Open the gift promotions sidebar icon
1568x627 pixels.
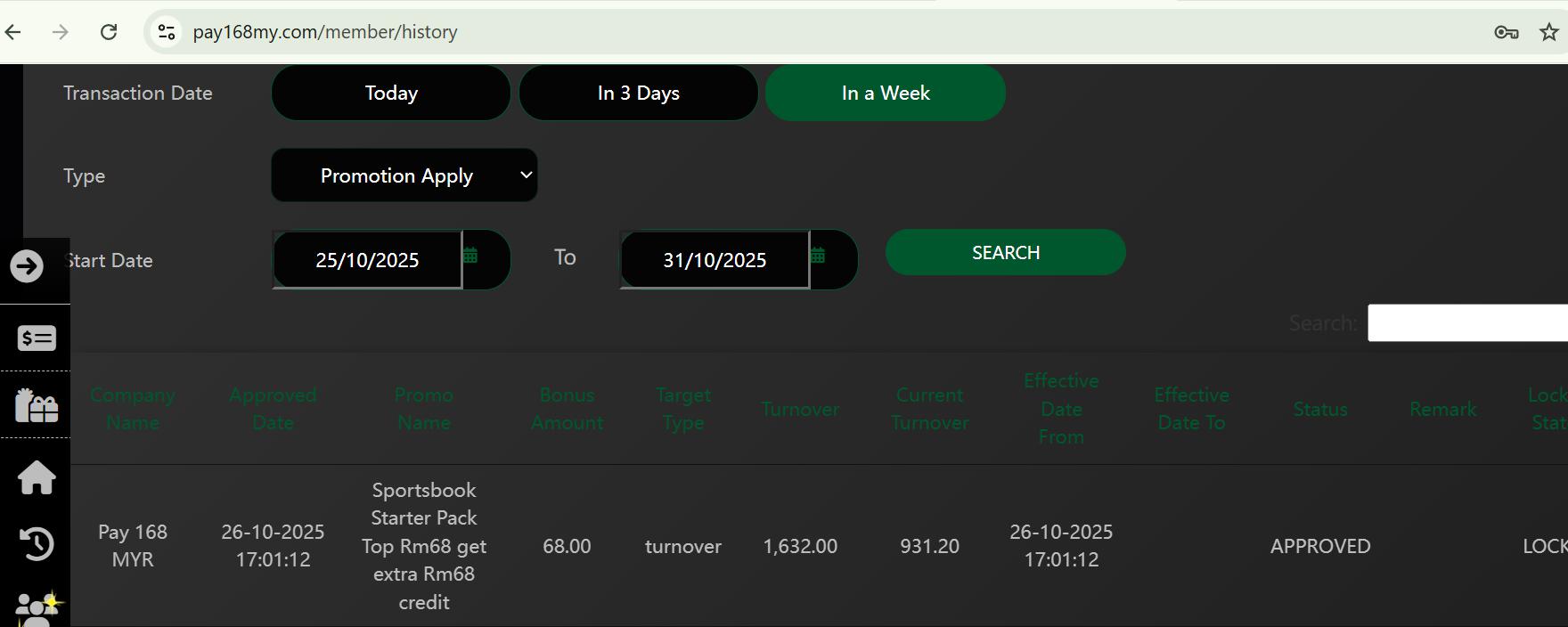[37, 405]
